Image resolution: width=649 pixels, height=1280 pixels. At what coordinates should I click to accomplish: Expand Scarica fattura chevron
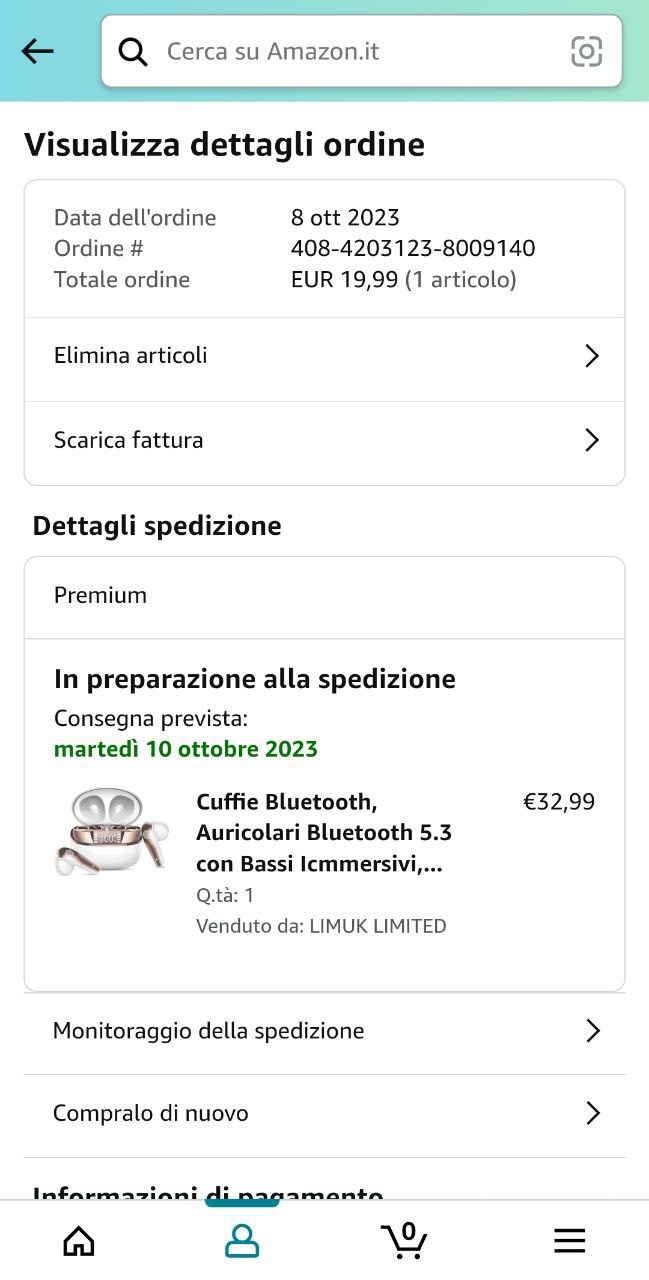[x=591, y=440]
